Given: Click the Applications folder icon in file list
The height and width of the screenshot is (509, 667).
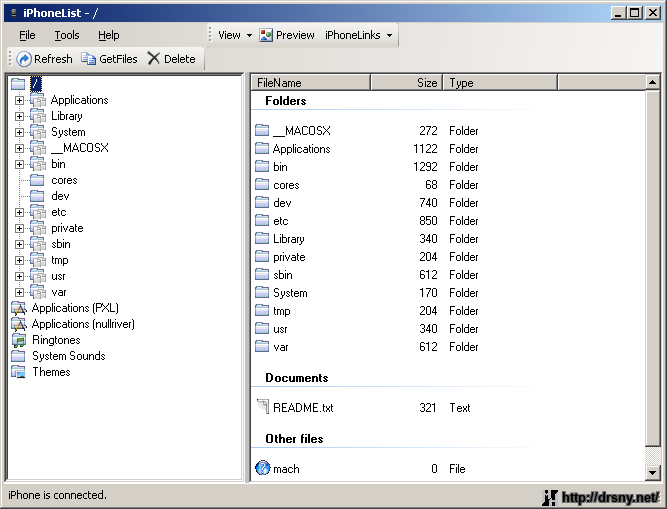Looking at the screenshot, I should tap(262, 148).
